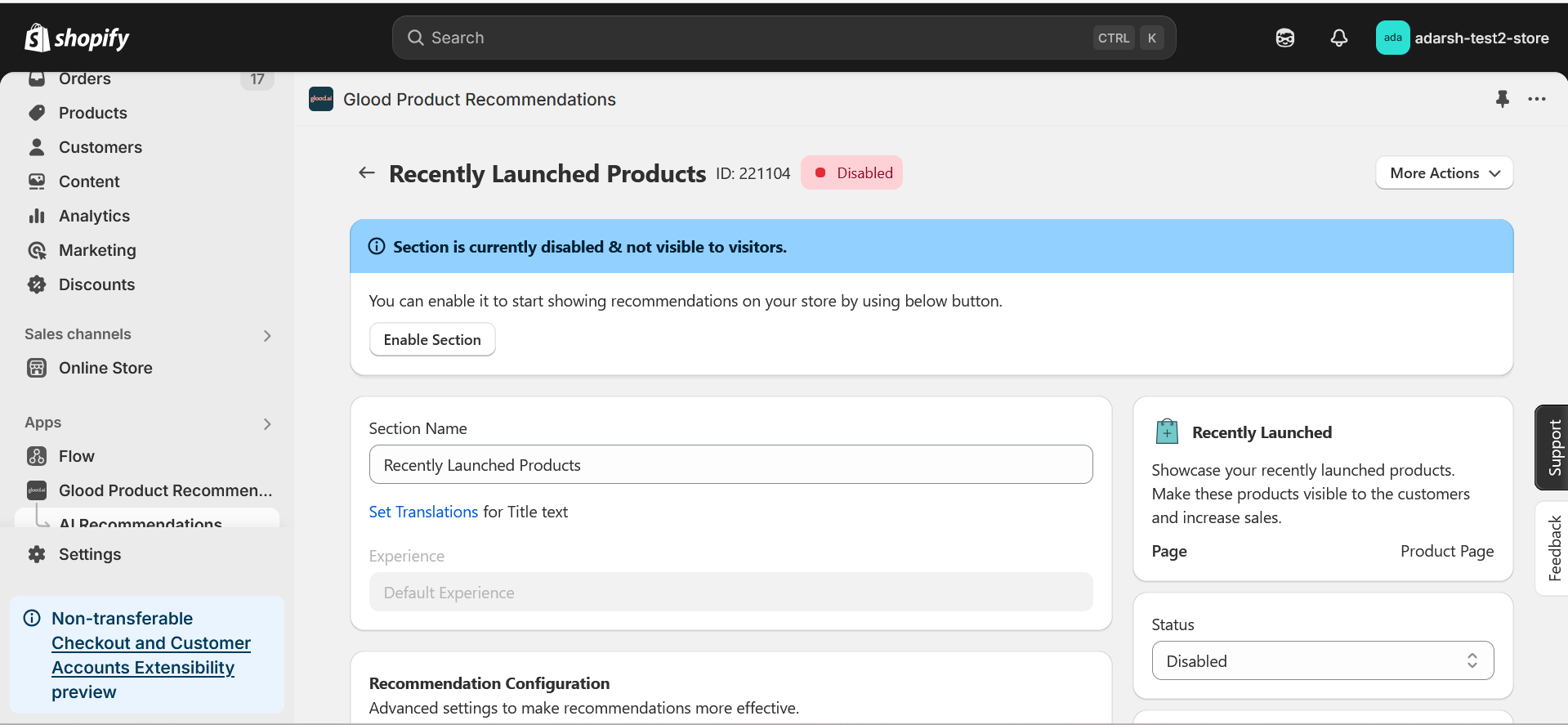The image size is (1568, 725).
Task: Expand the Sales channels section
Action: [x=267, y=335]
